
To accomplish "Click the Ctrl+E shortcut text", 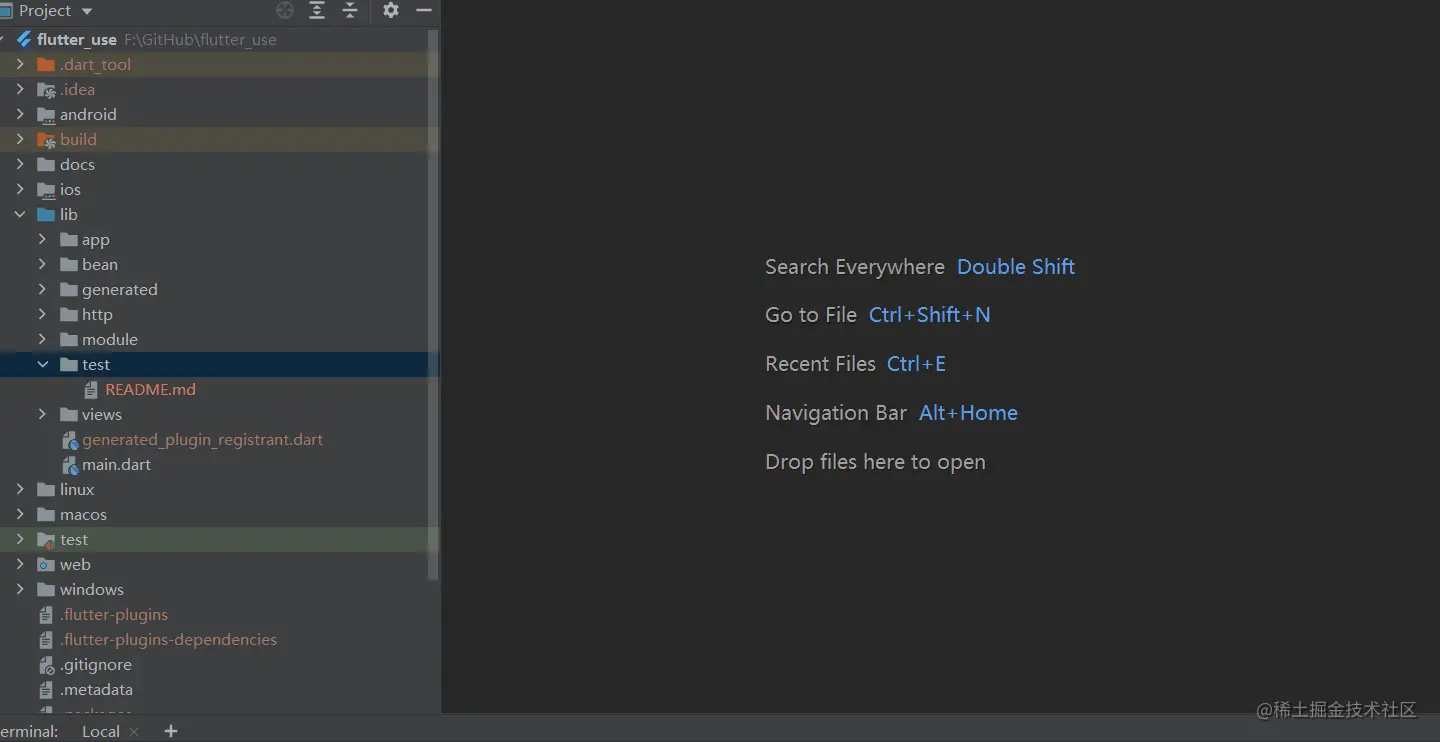I will click(x=917, y=364).
